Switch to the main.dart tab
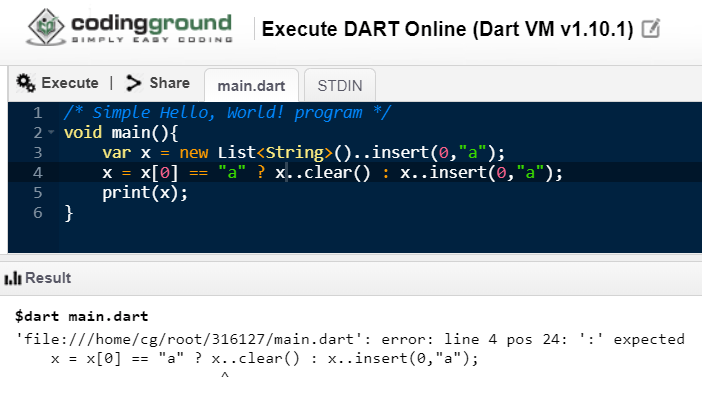This screenshot has height=399, width=702. (x=251, y=85)
